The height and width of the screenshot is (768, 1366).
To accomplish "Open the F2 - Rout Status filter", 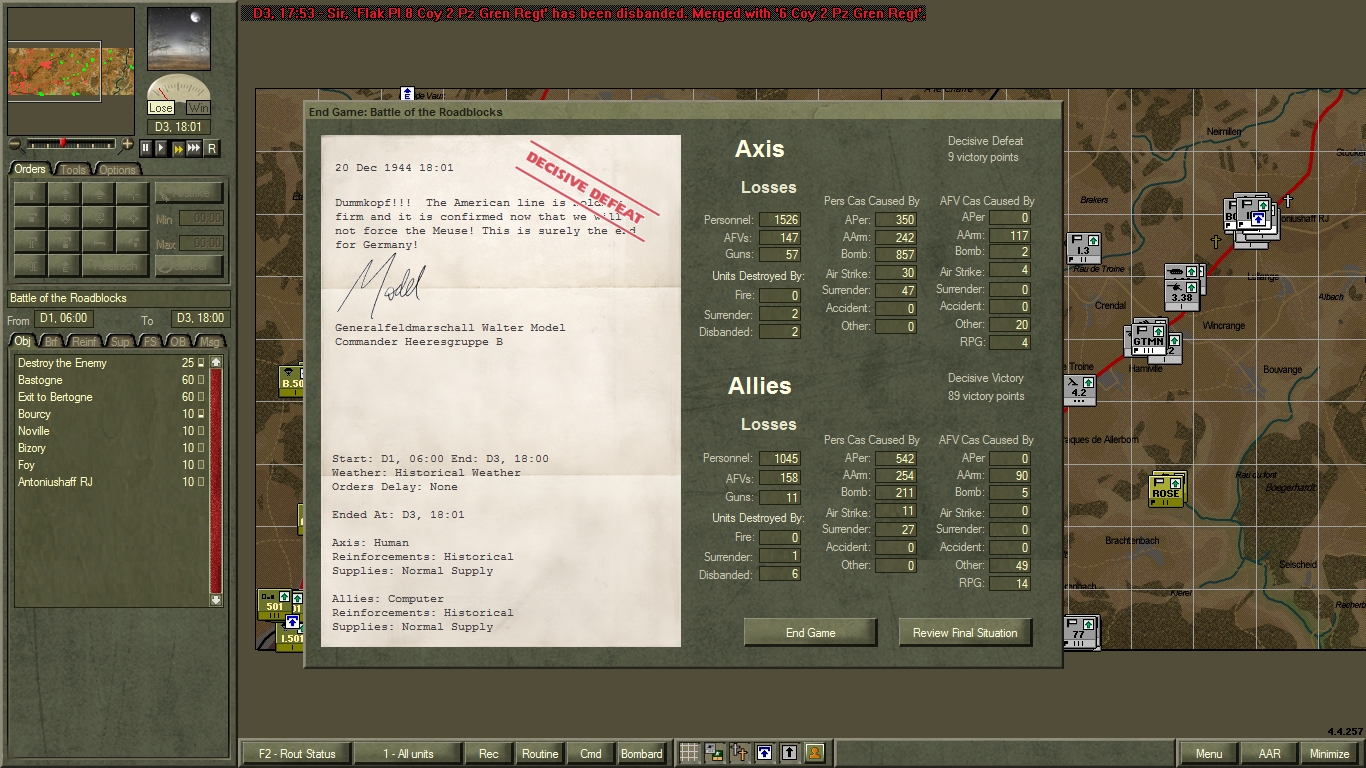I will (297, 754).
